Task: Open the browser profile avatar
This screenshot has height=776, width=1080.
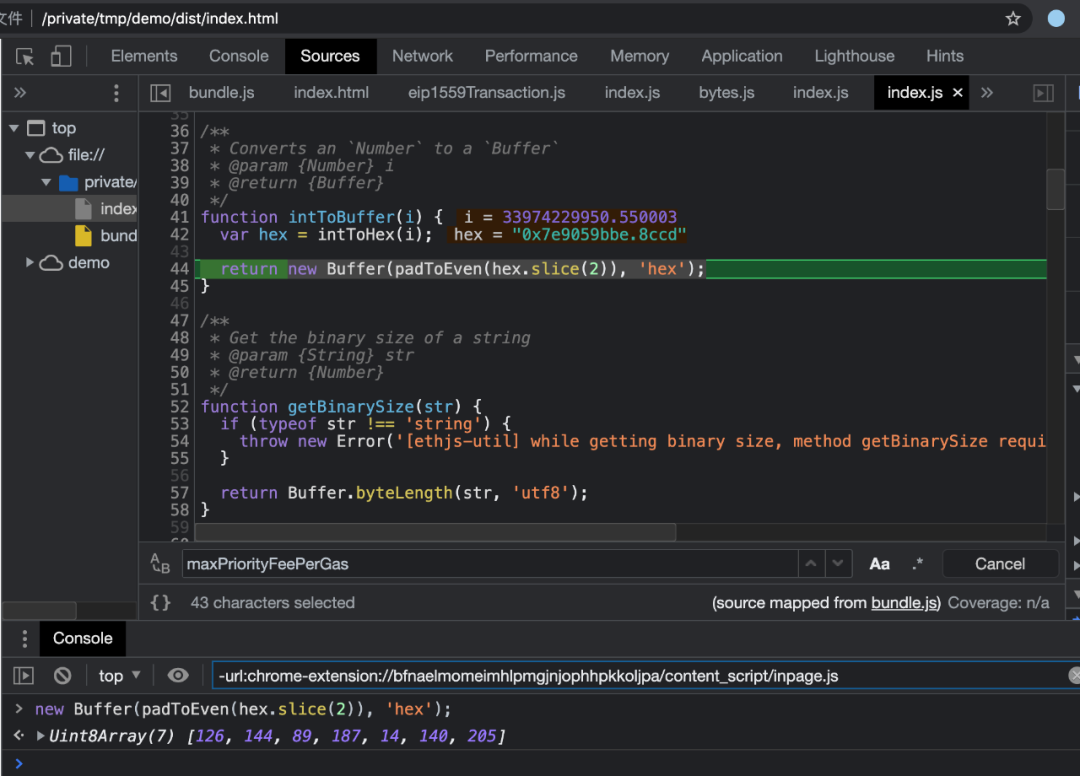Action: [x=1056, y=19]
